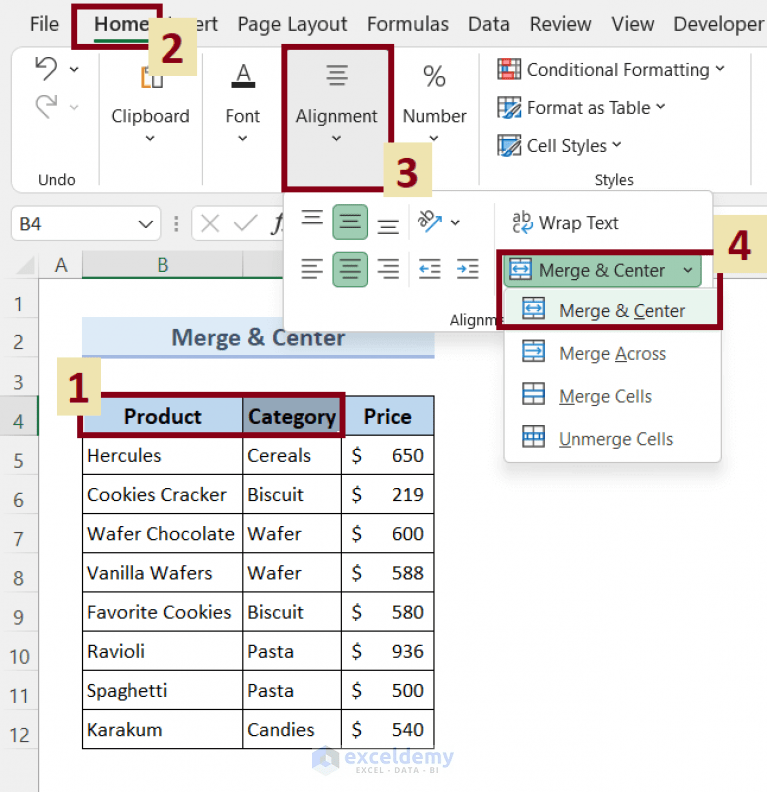
Task: Open the Data tab
Action: tap(488, 24)
